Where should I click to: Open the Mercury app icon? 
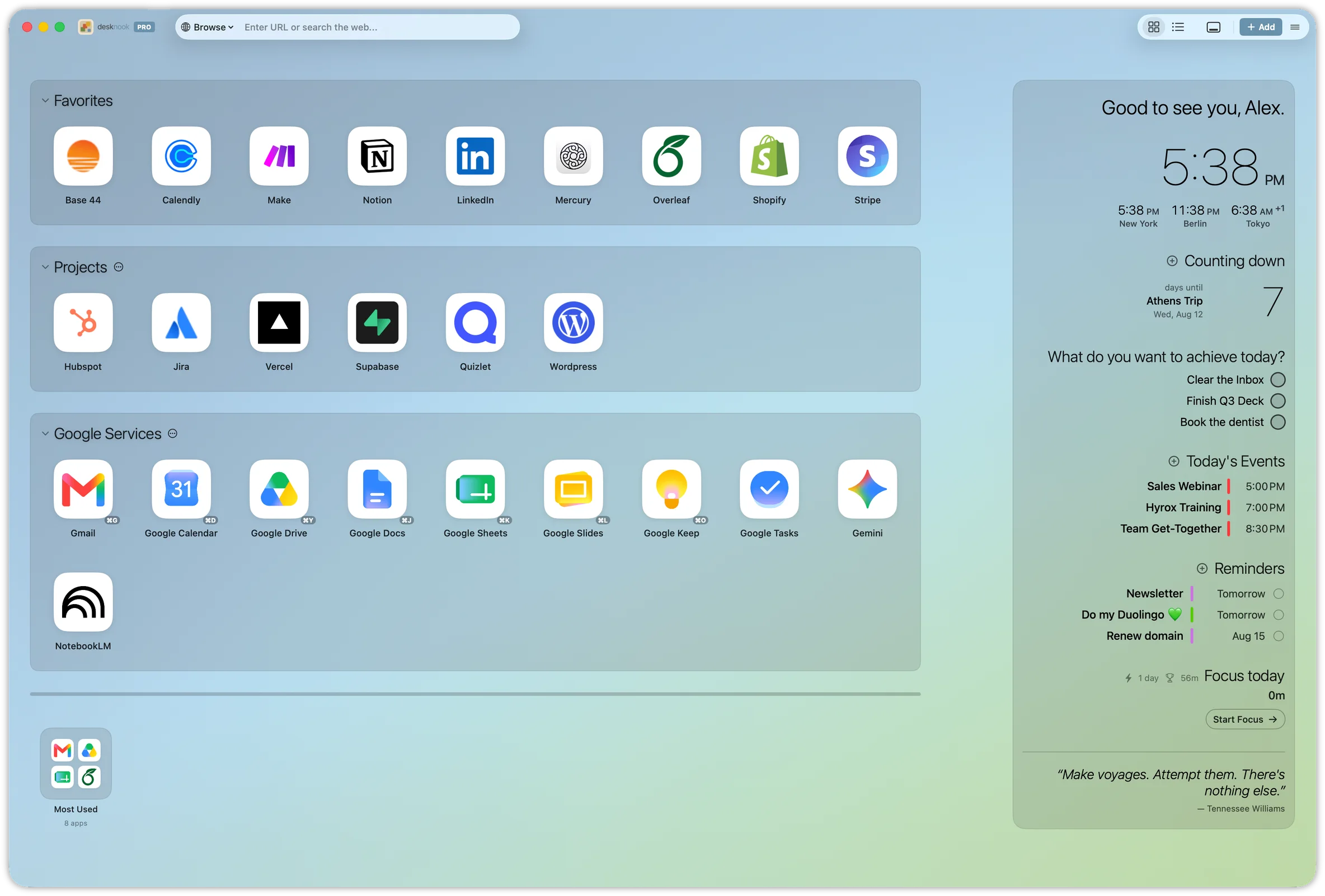[x=574, y=155]
